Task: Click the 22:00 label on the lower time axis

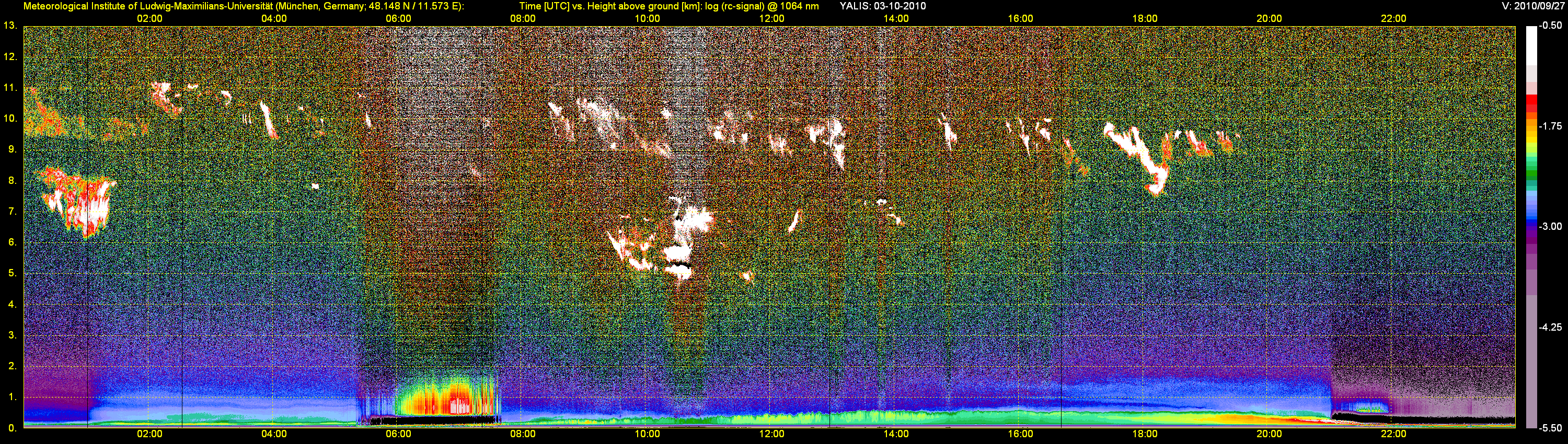Action: (1393, 434)
